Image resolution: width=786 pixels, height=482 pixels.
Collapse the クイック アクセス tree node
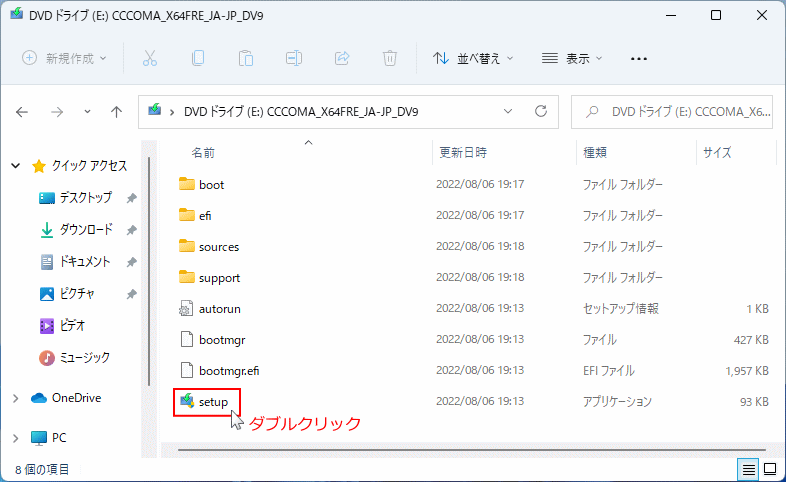click(16, 165)
